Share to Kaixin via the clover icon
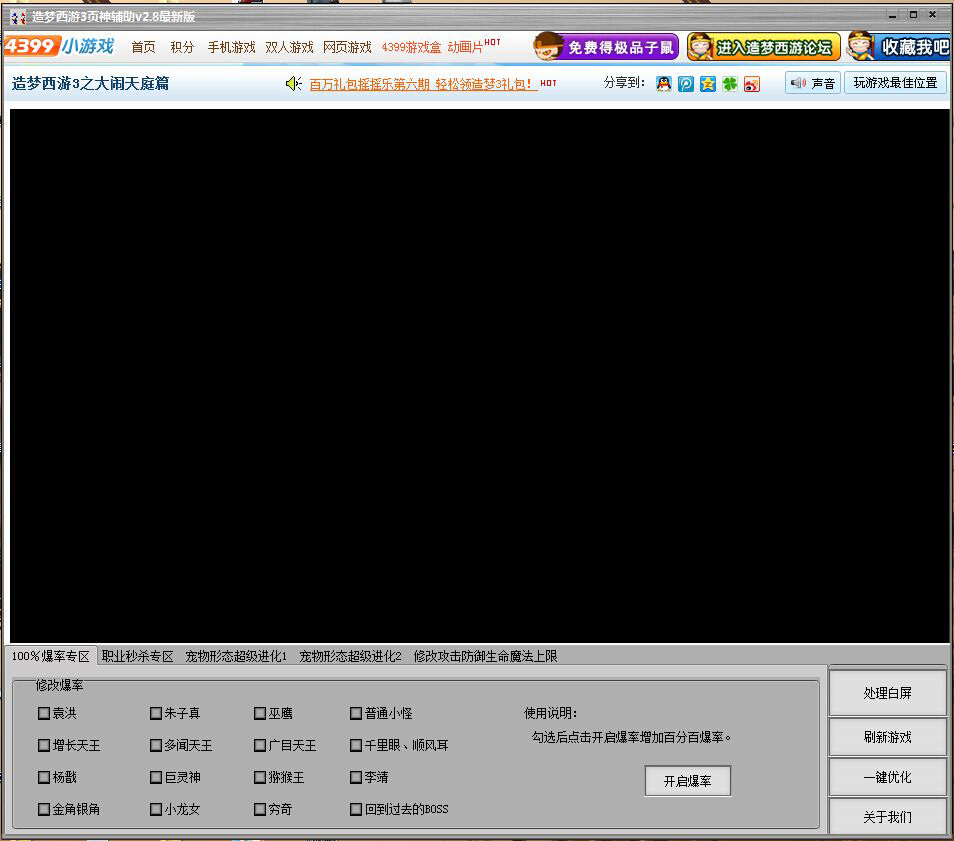The width and height of the screenshot is (954, 841). coord(731,84)
